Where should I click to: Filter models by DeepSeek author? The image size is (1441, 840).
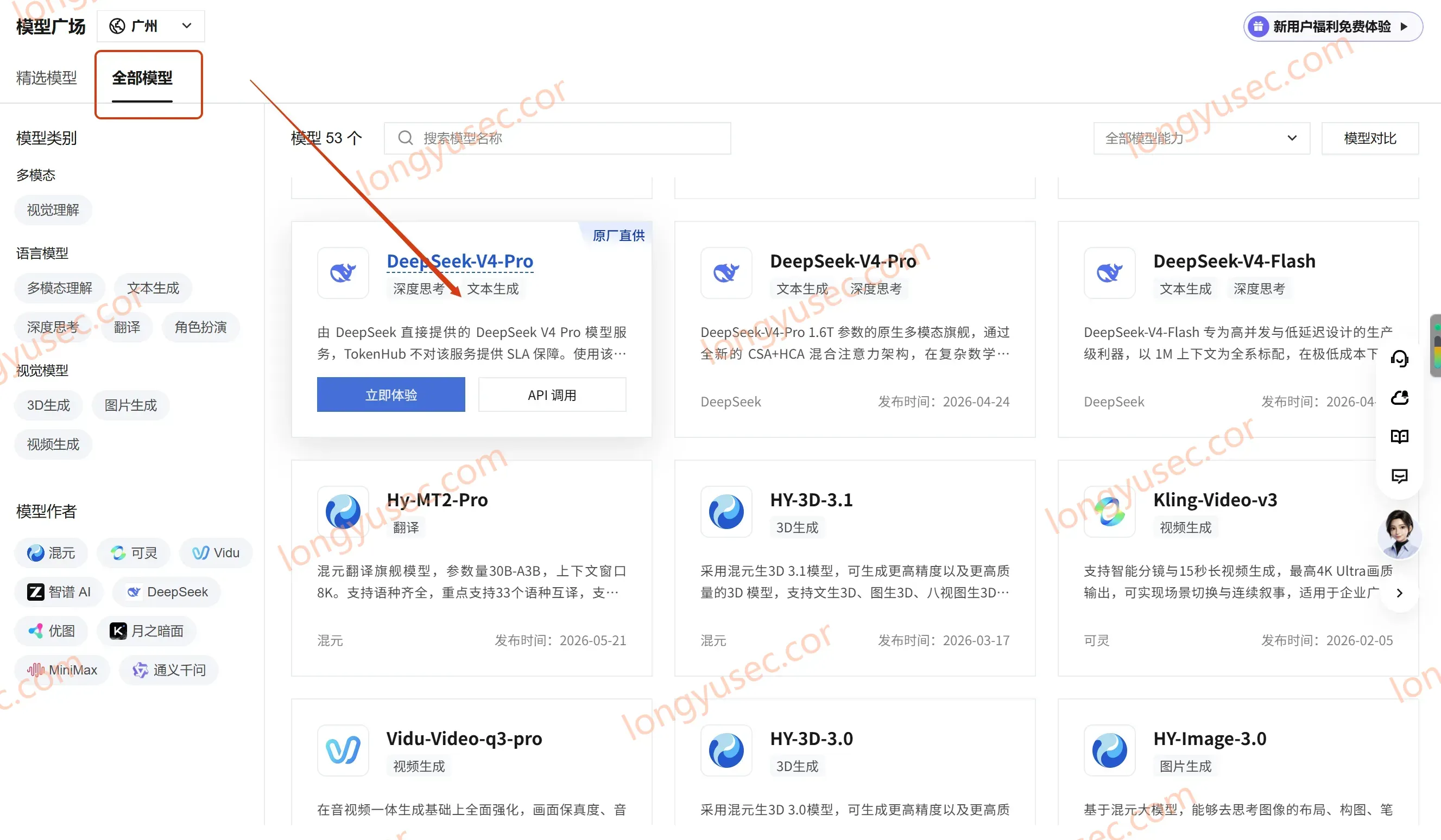(167, 591)
